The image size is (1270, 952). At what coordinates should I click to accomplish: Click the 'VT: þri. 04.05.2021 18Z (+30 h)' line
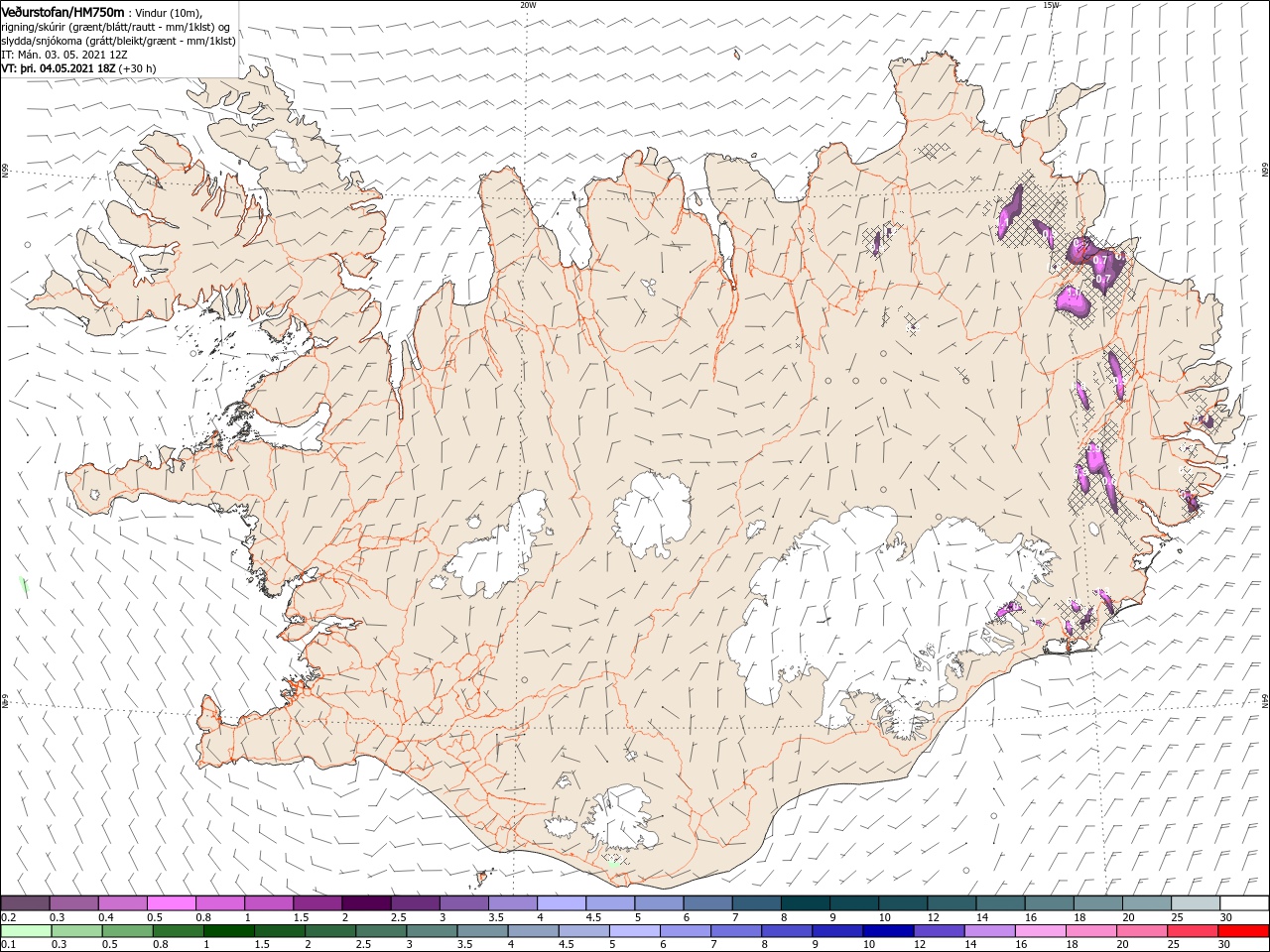[78, 68]
